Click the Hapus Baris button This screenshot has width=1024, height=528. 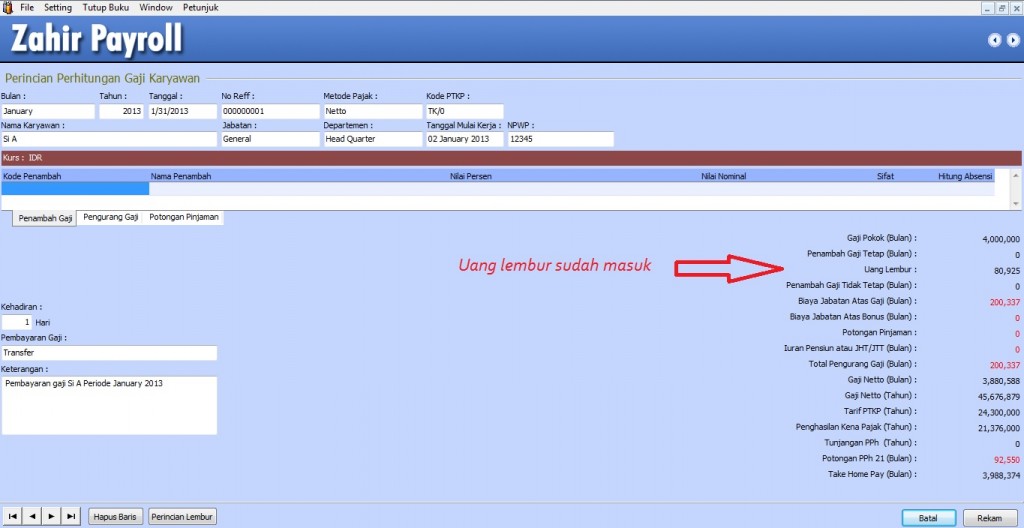click(x=116, y=517)
